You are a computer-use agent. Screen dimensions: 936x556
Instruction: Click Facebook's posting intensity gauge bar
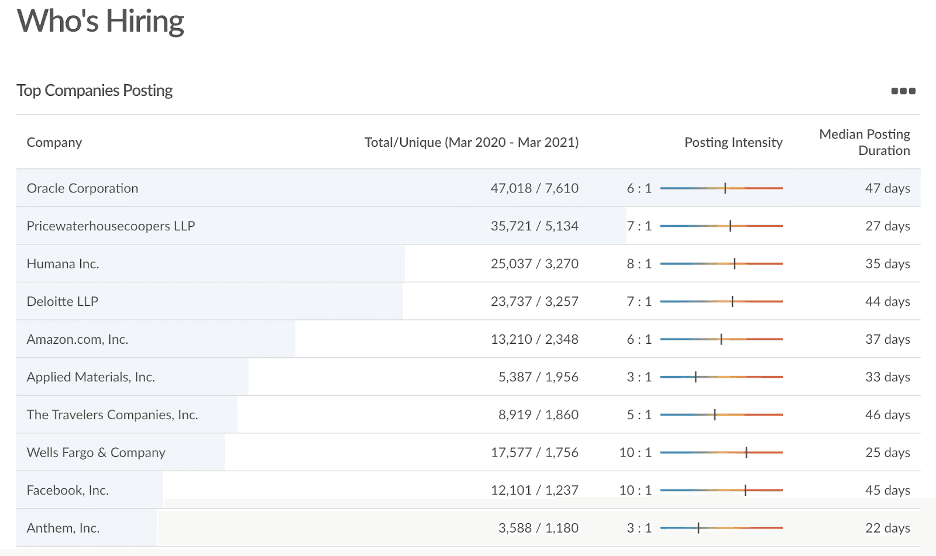coord(721,490)
